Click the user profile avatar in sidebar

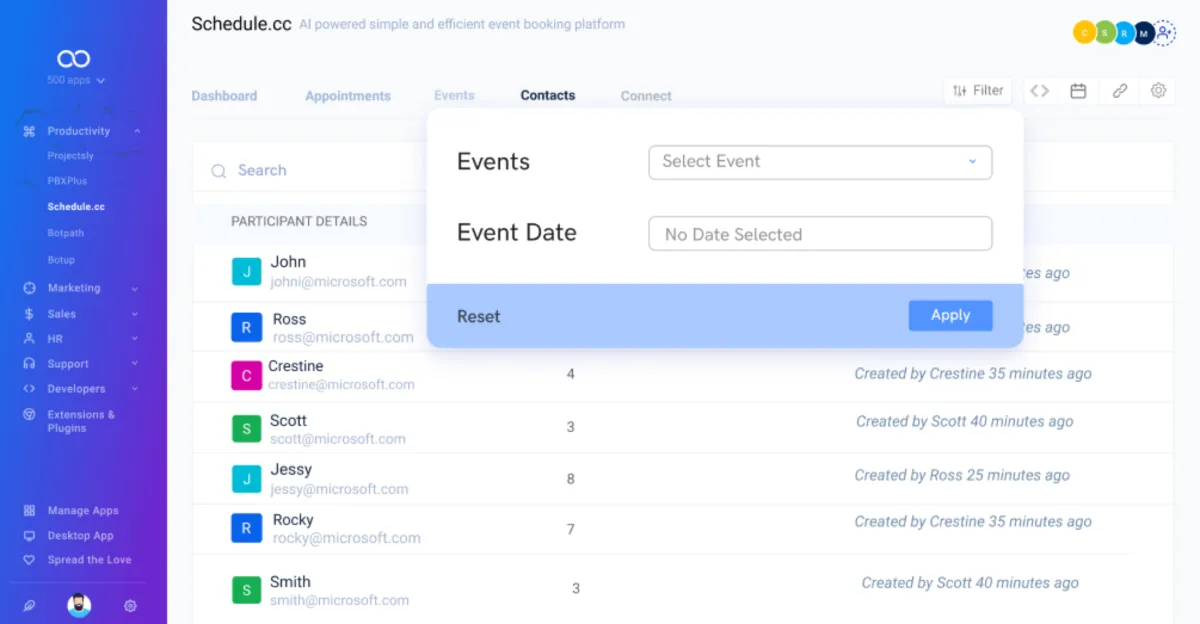(x=79, y=605)
